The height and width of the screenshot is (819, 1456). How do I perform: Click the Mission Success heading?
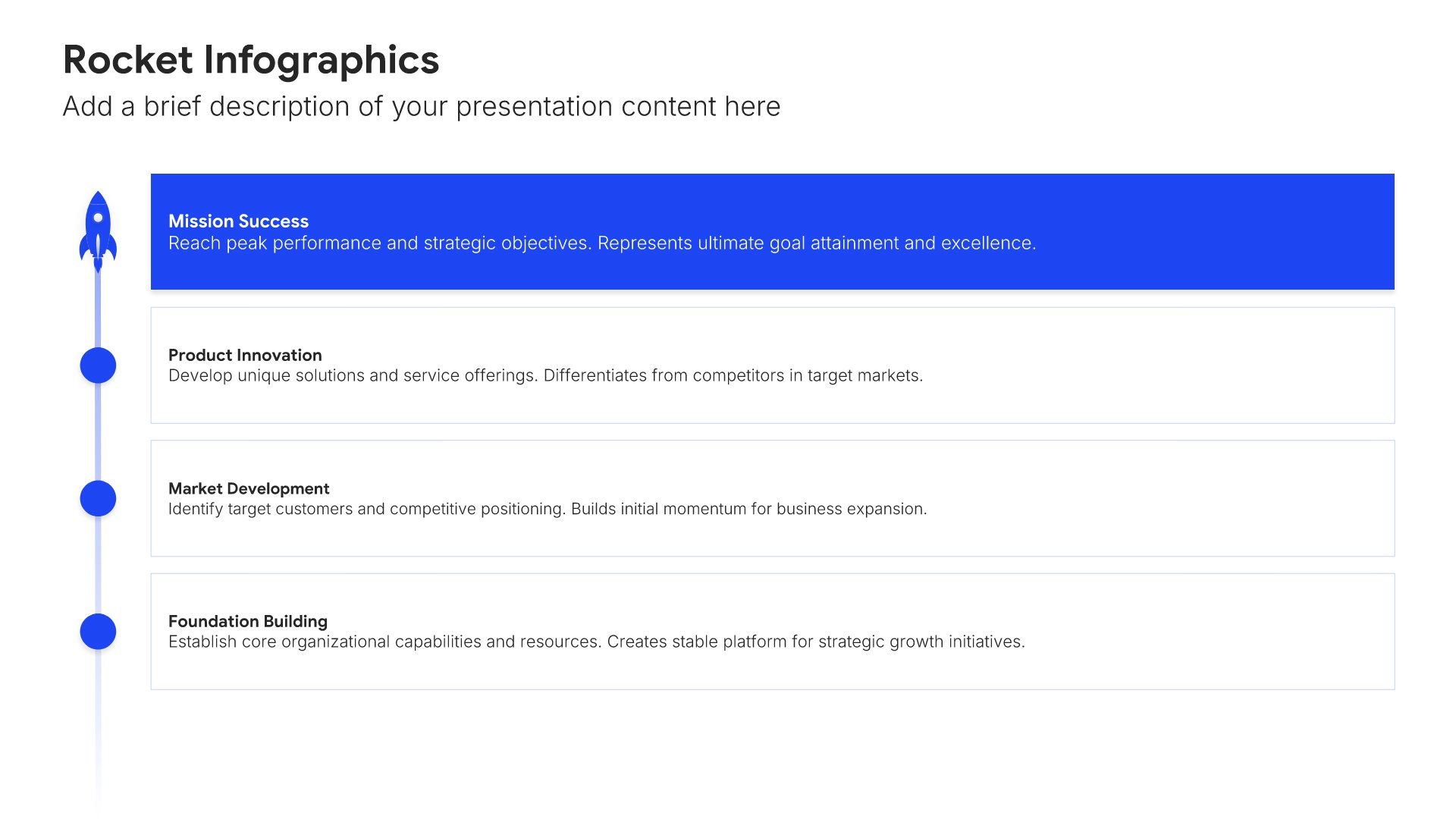pyautogui.click(x=238, y=221)
